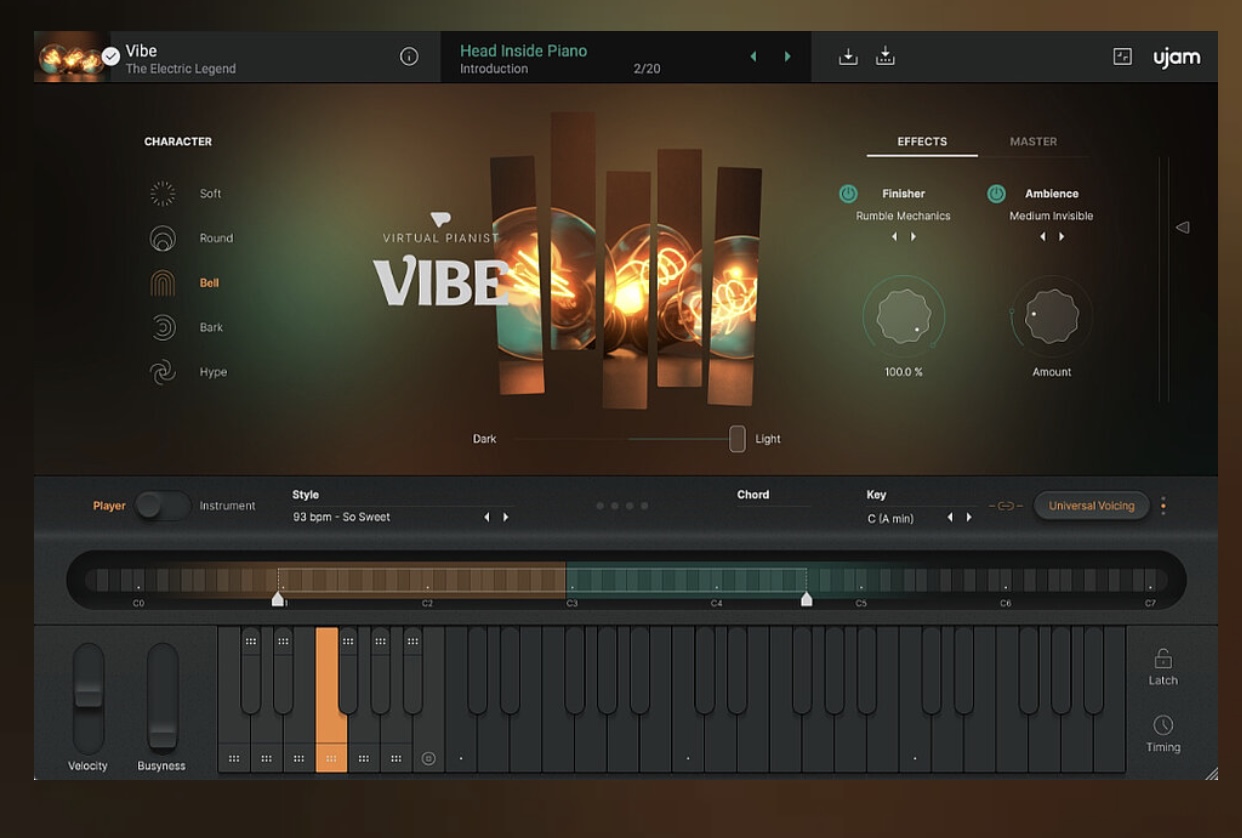
Task: Open the Head Inside Piano preset browser
Action: [x=523, y=51]
